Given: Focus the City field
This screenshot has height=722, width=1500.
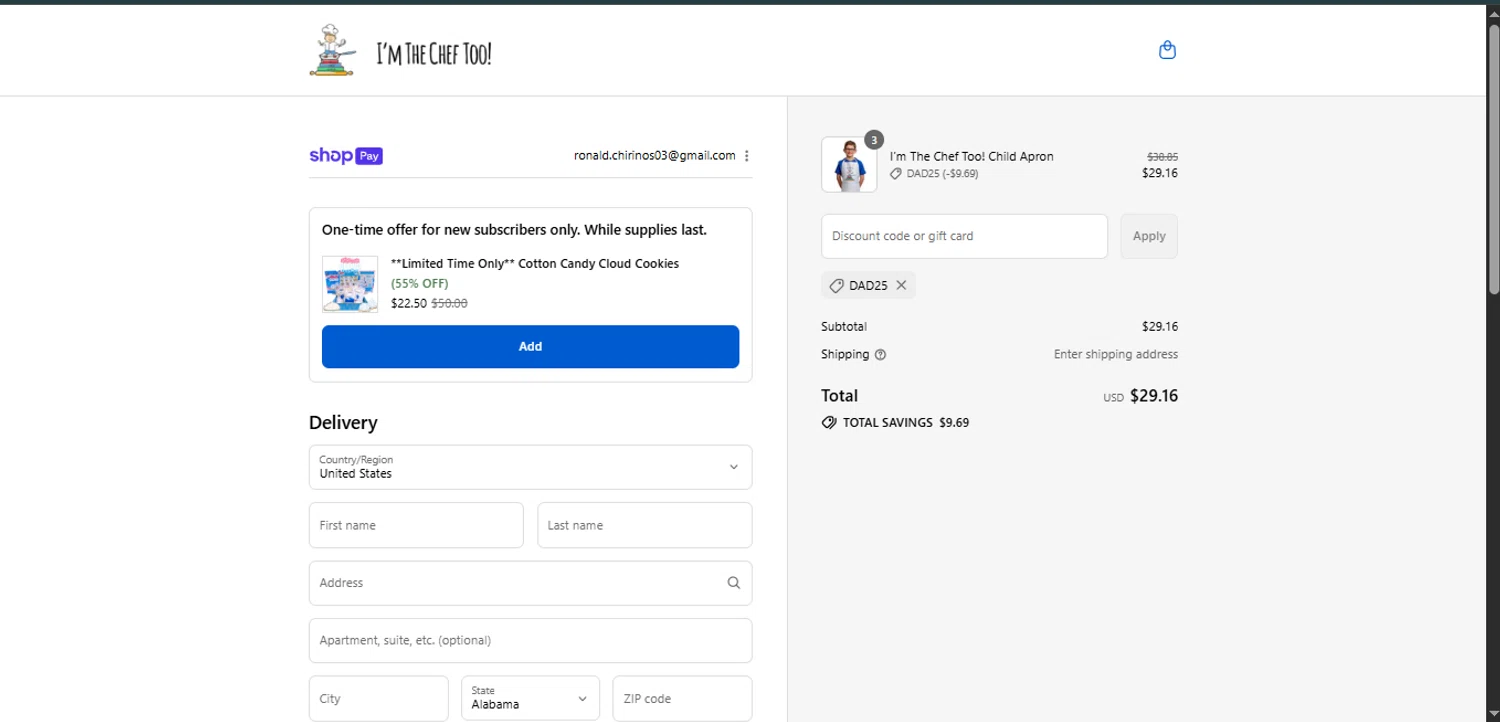Looking at the screenshot, I should pyautogui.click(x=378, y=698).
